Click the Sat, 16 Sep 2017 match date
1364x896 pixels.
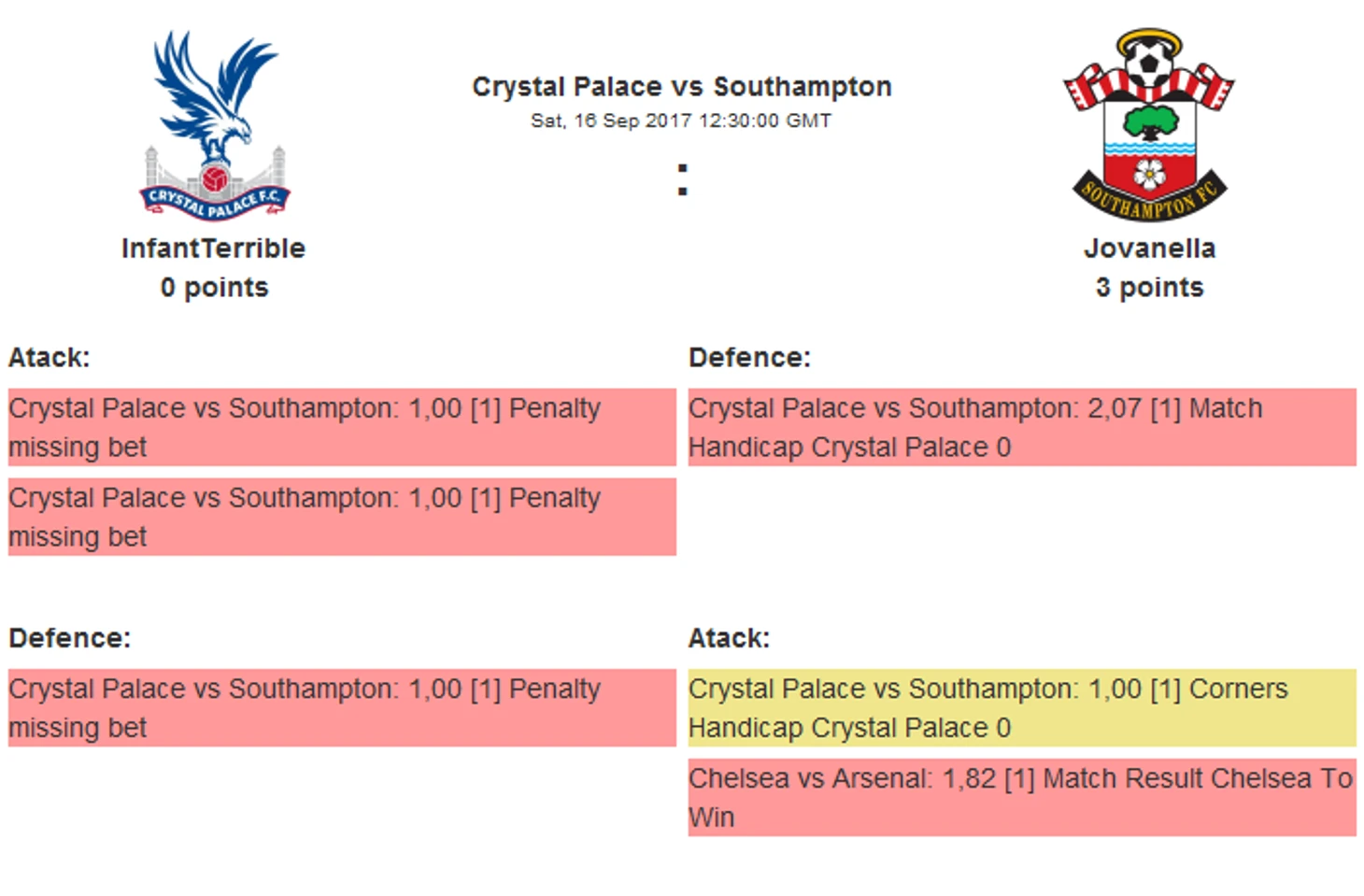pyautogui.click(x=681, y=121)
